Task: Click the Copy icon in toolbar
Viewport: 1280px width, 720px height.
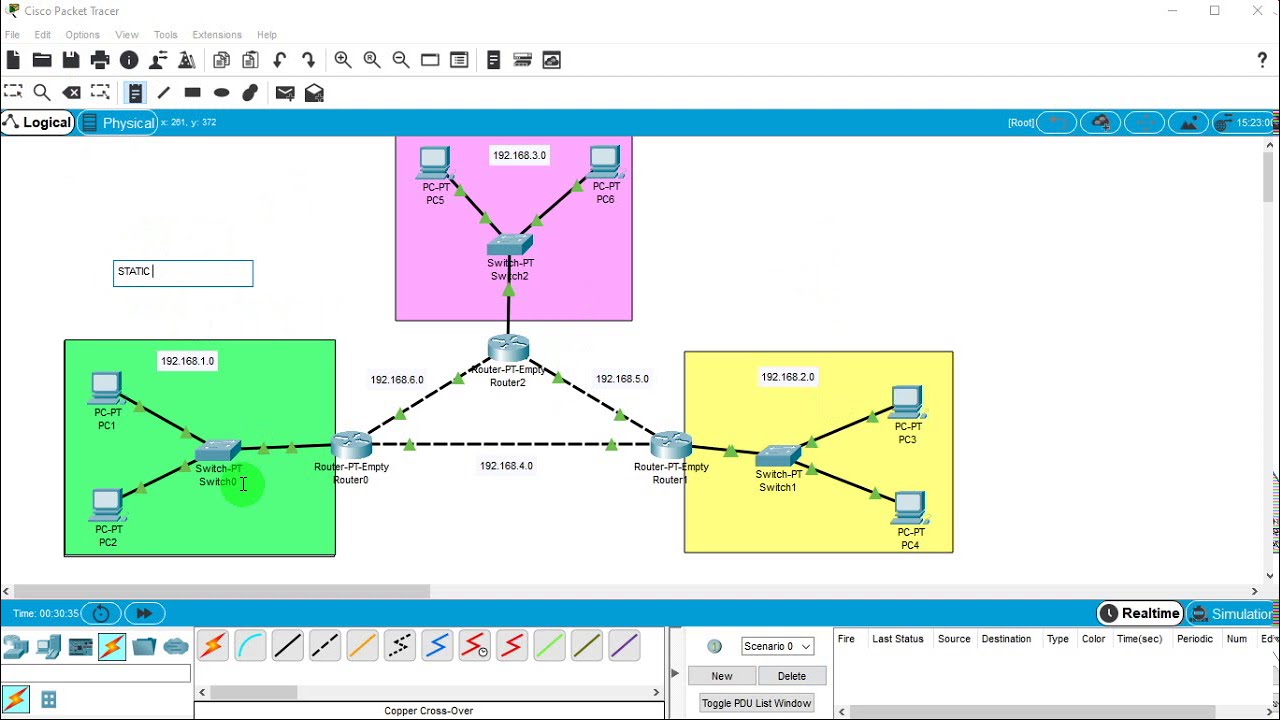Action: pyautogui.click(x=222, y=60)
